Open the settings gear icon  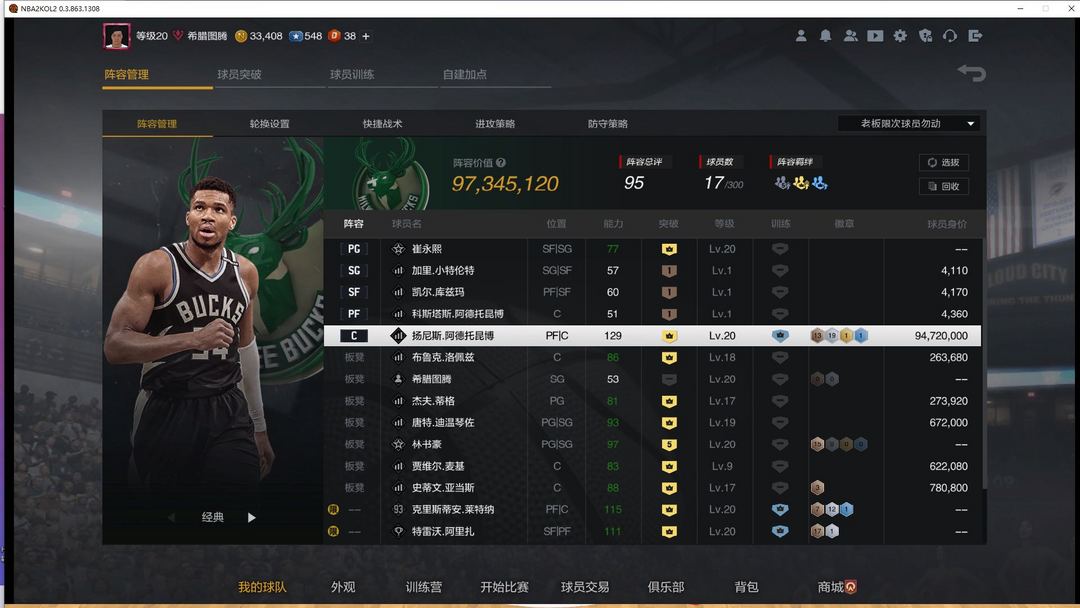pos(900,36)
